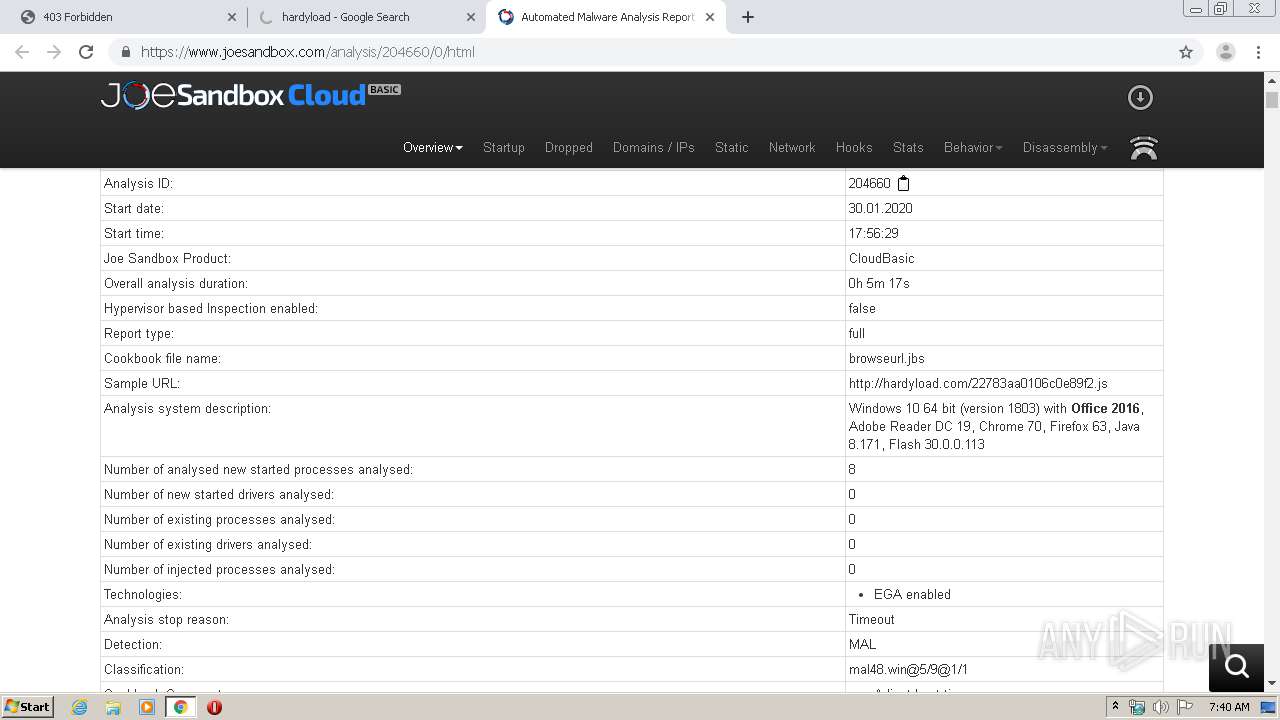
Task: Open the Chrome profile avatar icon
Action: (x=1226, y=52)
